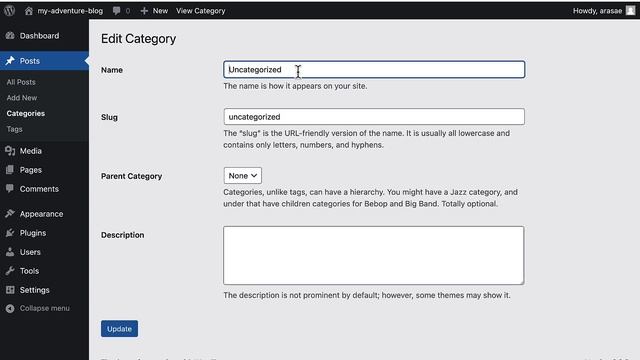Open All Posts submenu
Image resolution: width=640 pixels, height=360 pixels.
click(x=21, y=82)
